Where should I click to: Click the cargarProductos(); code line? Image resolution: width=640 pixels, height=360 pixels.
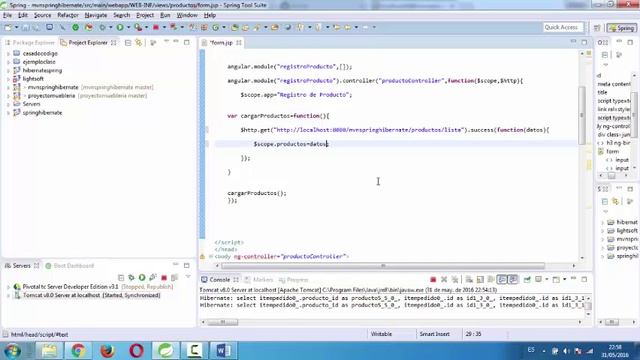point(257,193)
